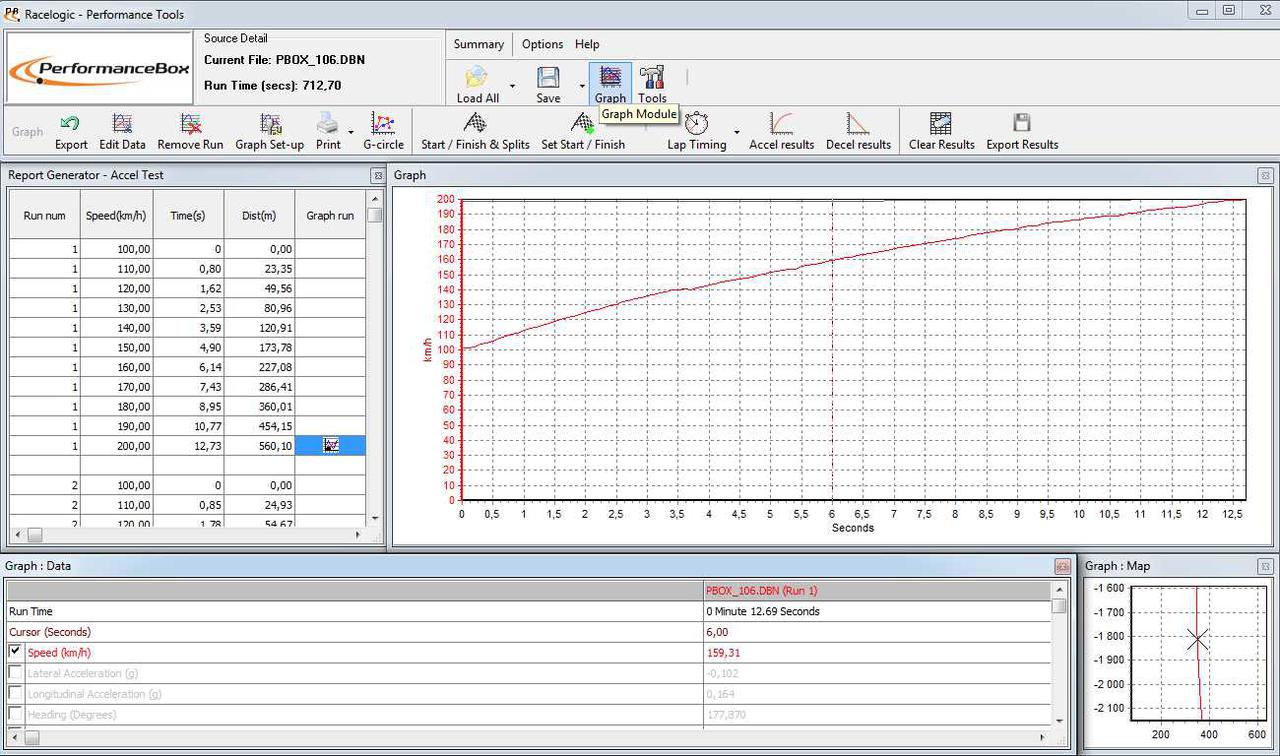This screenshot has height=756, width=1280.
Task: Click graph run icon in 200,00 row
Action: (331, 446)
